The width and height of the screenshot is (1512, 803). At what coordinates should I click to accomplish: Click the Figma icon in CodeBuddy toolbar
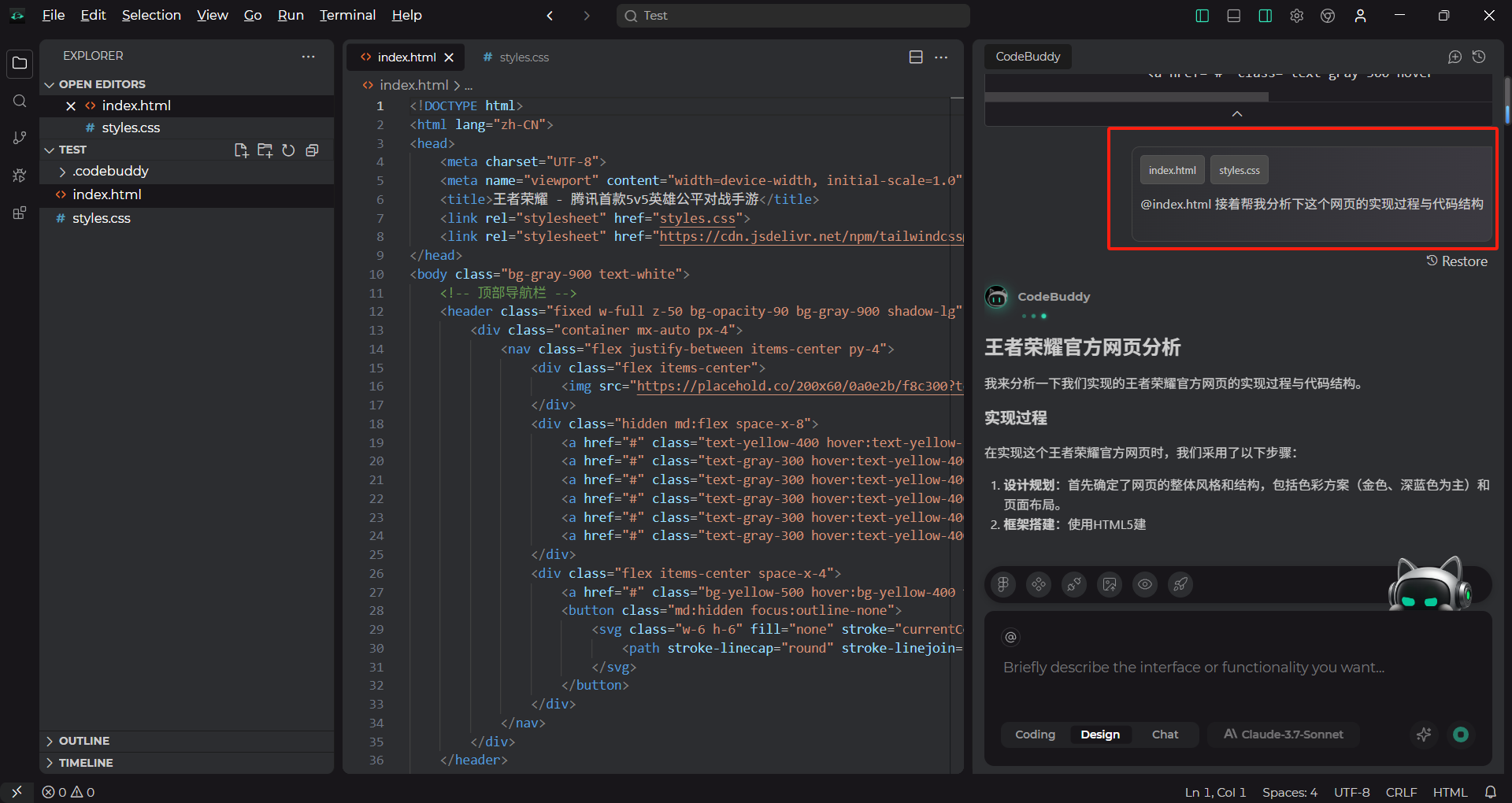tap(1003, 584)
